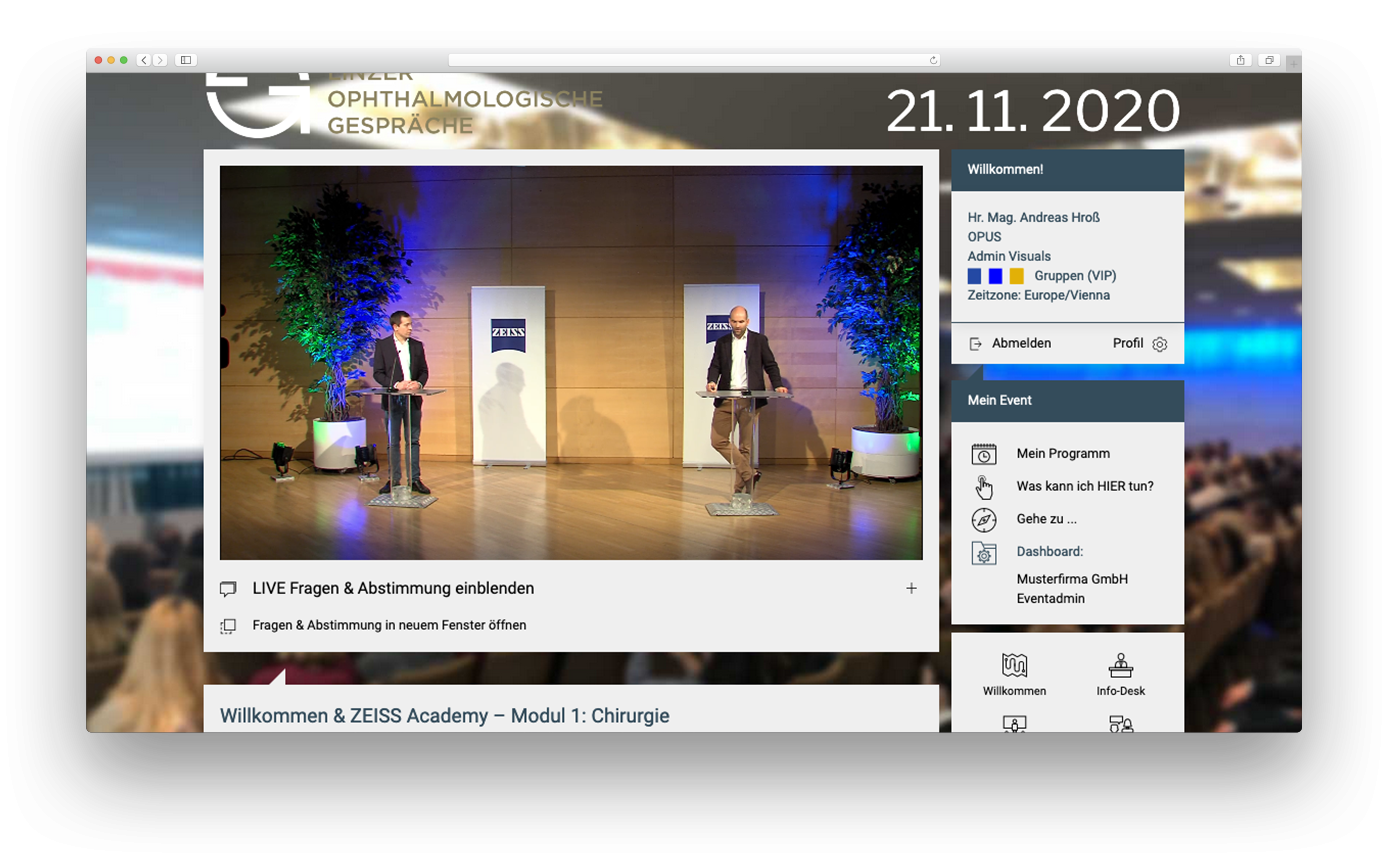Expand LIVE Fragen & Abstimmung with plus
Screen dimensions: 1389x855
tap(911, 588)
